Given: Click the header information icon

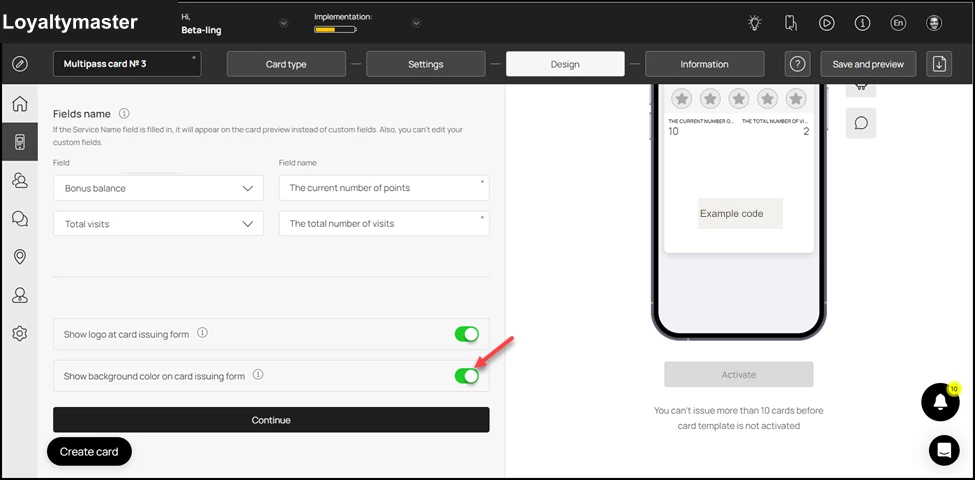Looking at the screenshot, I should pyautogui.click(x=862, y=23).
